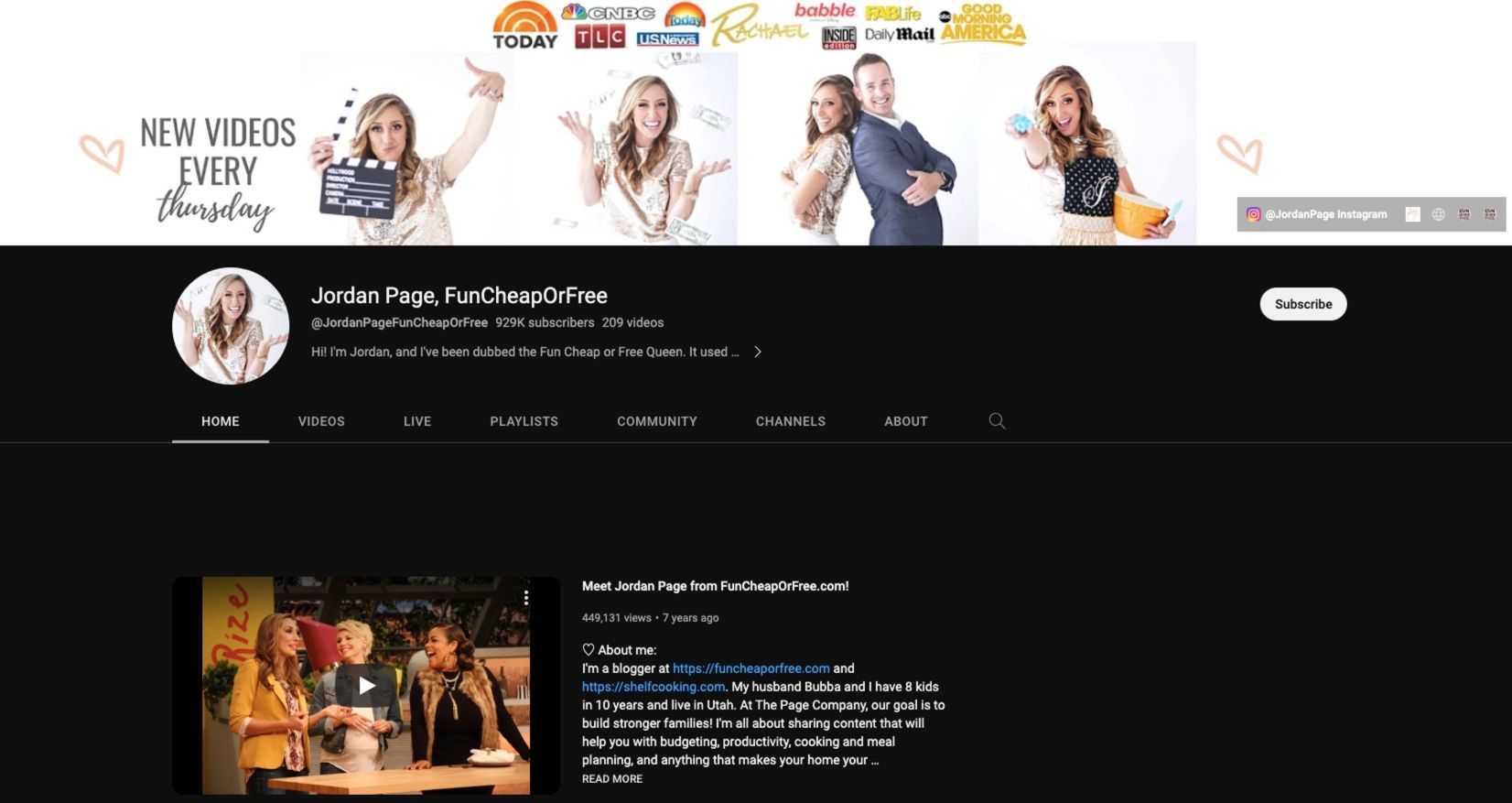Expand video description via READ MORE
Screen dimensions: 1512x803
click(612, 779)
